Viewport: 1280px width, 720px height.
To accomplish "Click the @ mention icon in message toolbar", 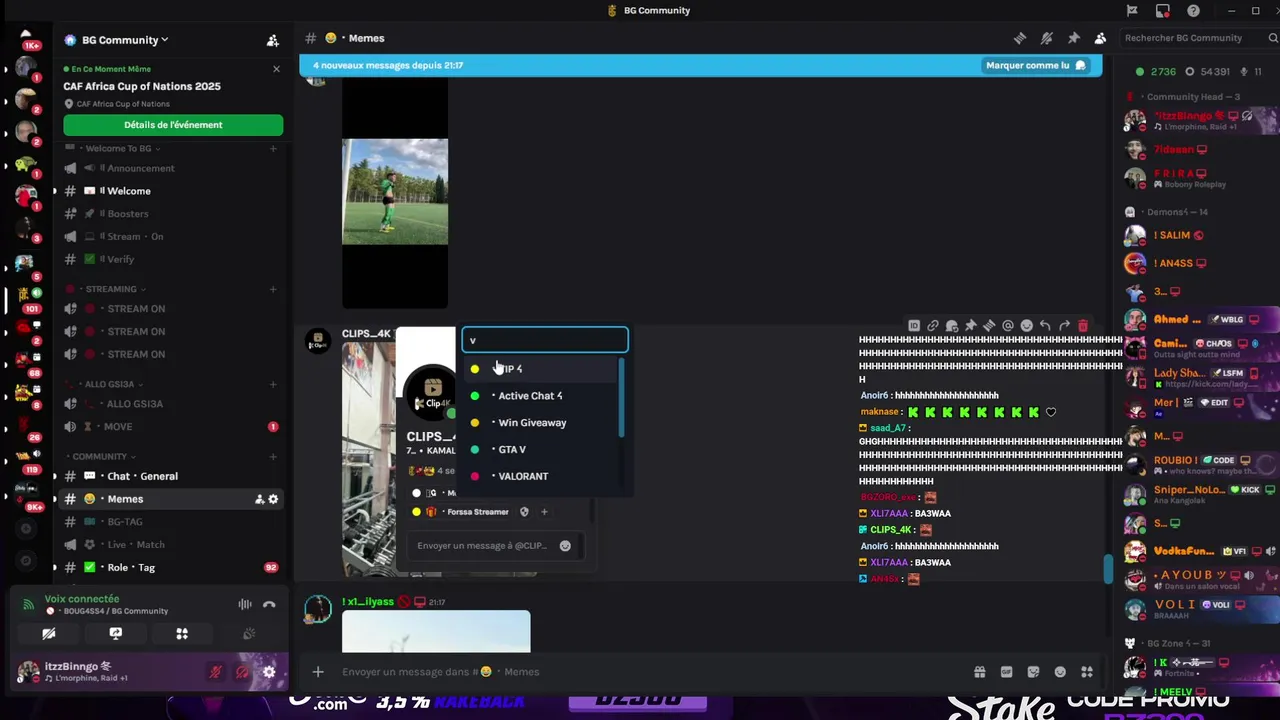I will point(1008,325).
